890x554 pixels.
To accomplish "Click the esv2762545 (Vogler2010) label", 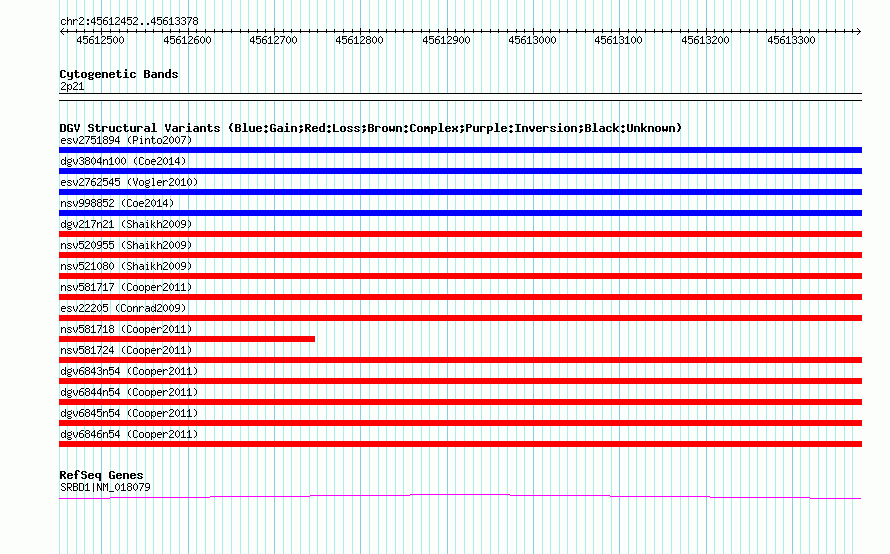I will coord(129,182).
